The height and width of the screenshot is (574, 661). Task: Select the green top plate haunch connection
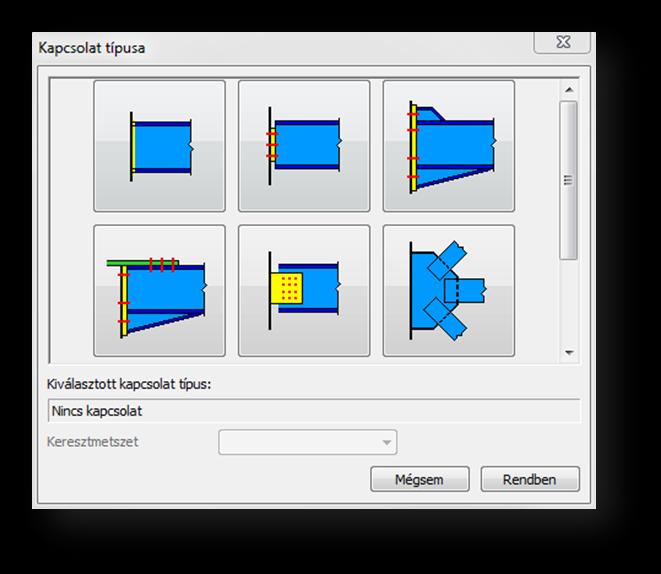point(159,290)
